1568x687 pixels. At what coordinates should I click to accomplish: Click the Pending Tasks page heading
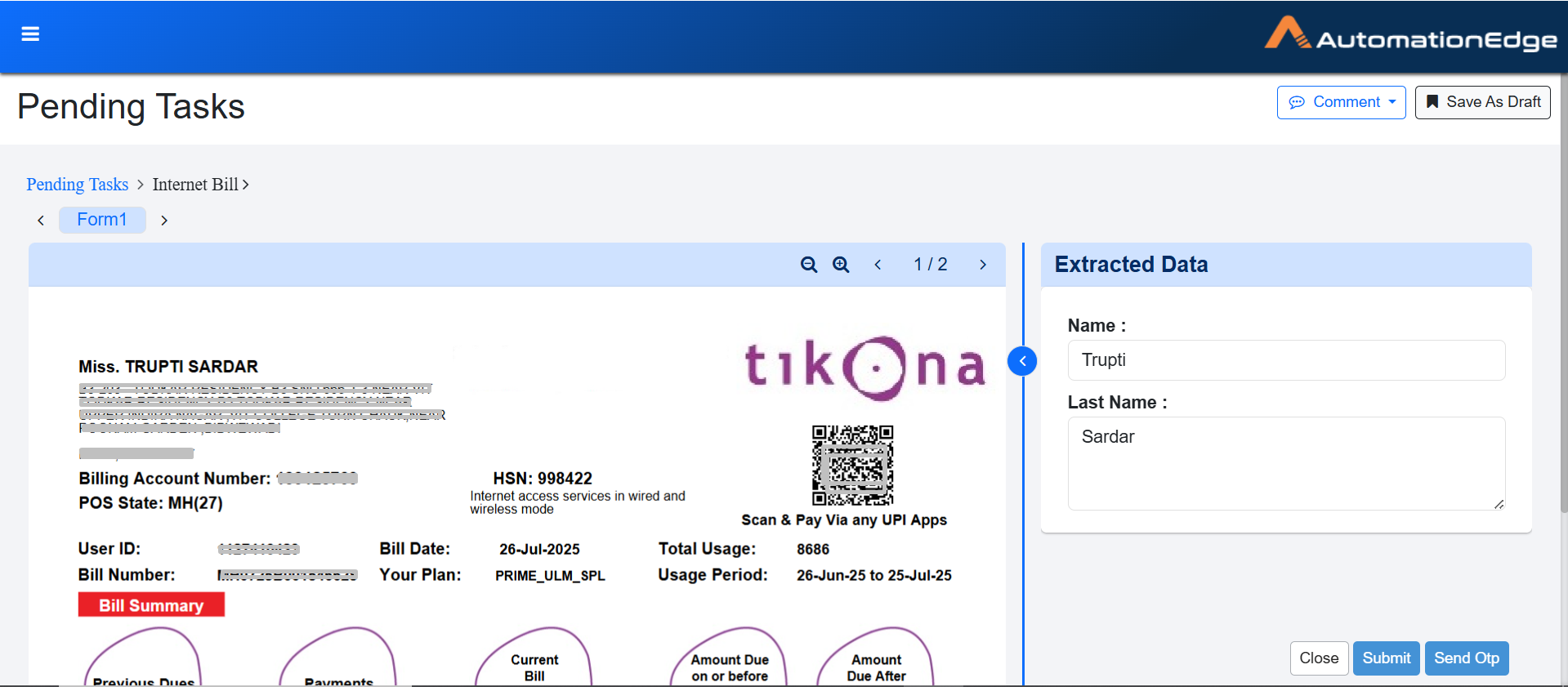click(x=131, y=107)
